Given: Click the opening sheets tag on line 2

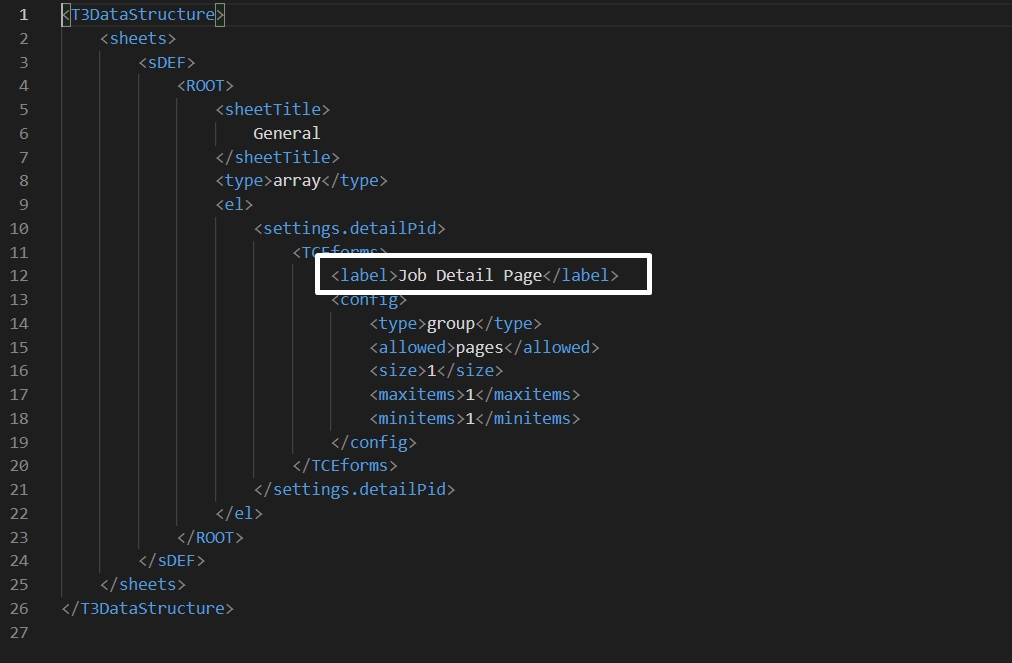Looking at the screenshot, I should [x=138, y=38].
